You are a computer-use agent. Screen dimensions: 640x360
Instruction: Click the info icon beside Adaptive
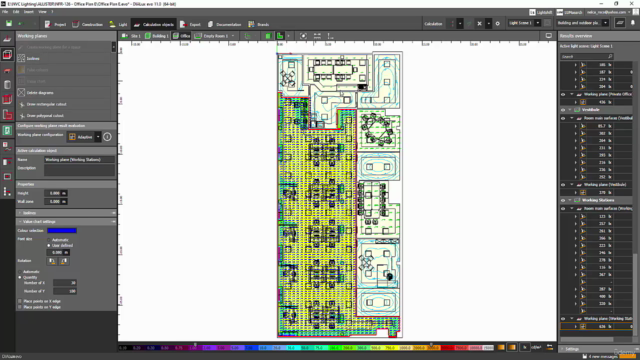[107, 137]
